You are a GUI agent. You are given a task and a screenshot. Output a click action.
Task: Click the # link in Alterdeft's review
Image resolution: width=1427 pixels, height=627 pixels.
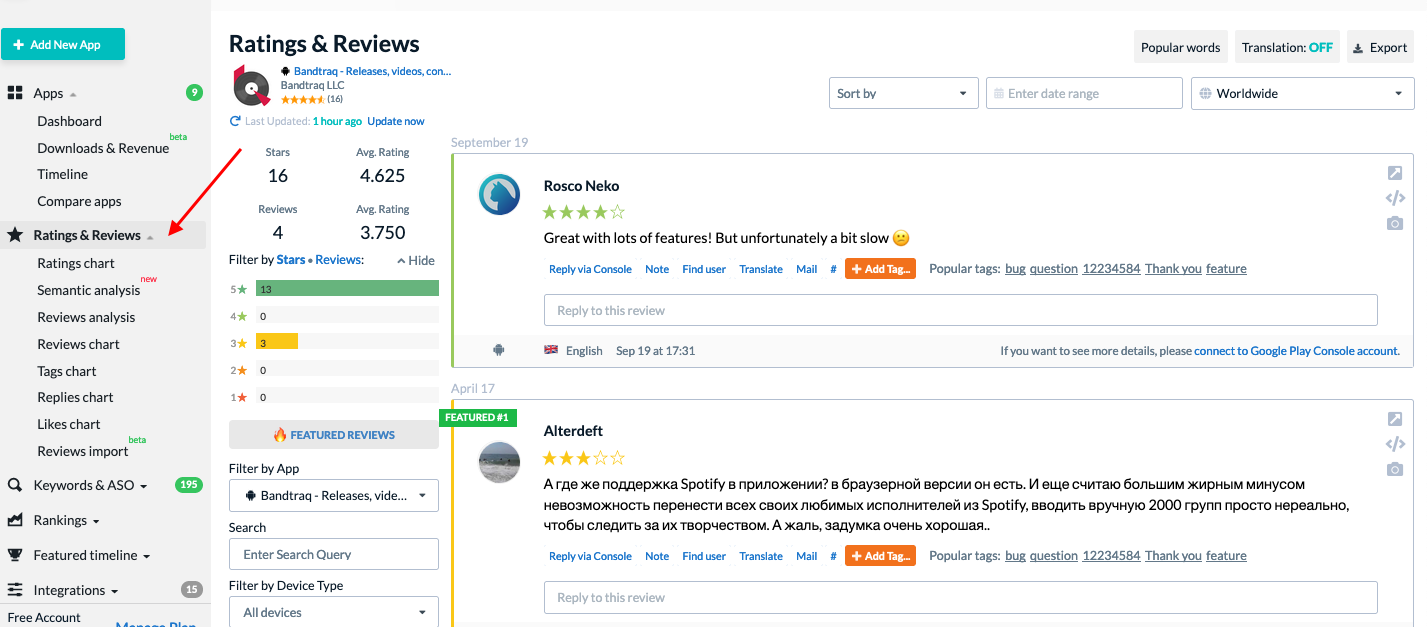(x=833, y=556)
